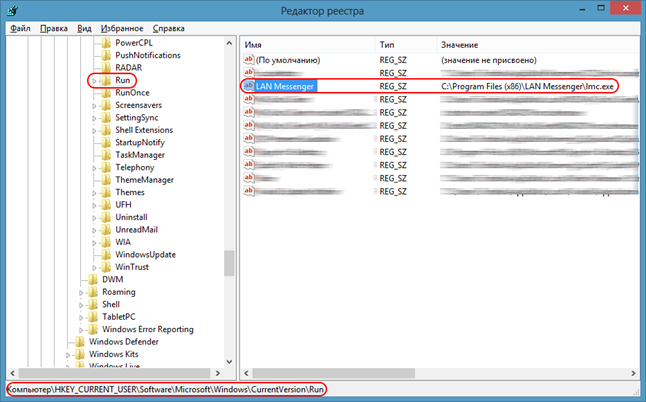646x402 pixels.
Task: Click the Telephony folder icon
Action: (x=106, y=167)
